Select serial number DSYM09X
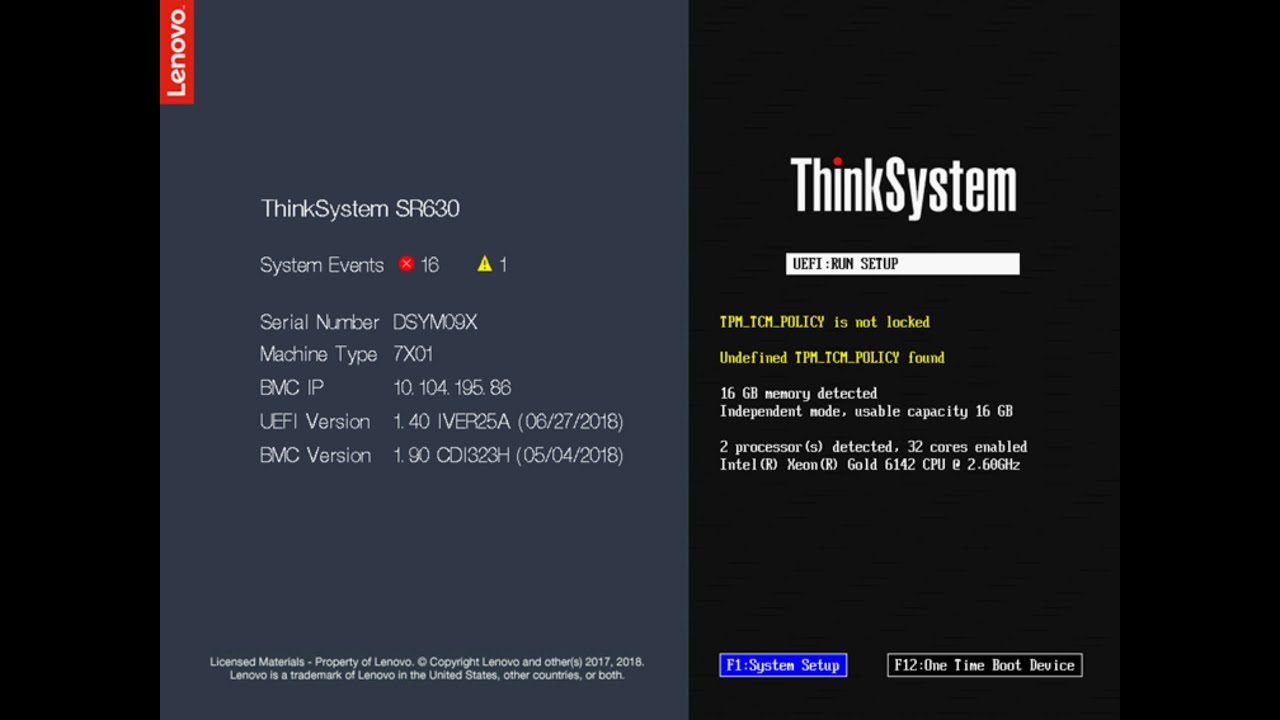This screenshot has height=720, width=1280. click(x=435, y=322)
